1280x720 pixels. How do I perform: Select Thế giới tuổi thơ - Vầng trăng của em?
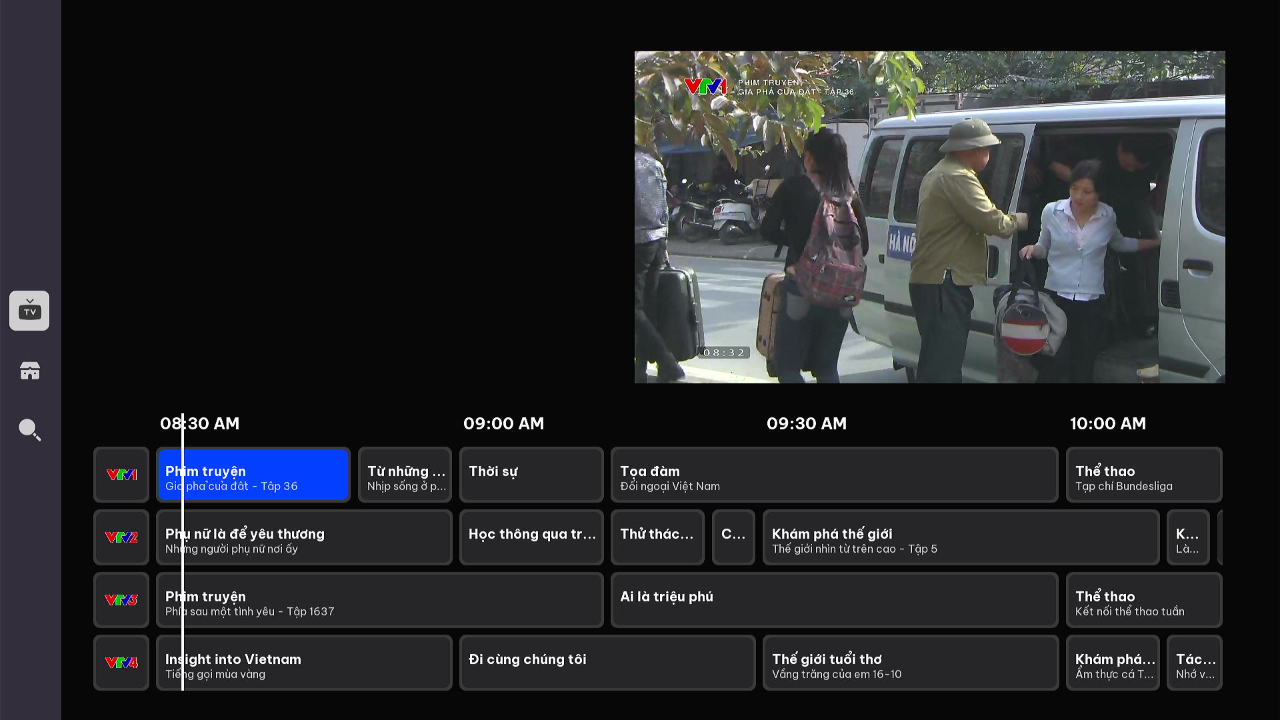pos(911,662)
